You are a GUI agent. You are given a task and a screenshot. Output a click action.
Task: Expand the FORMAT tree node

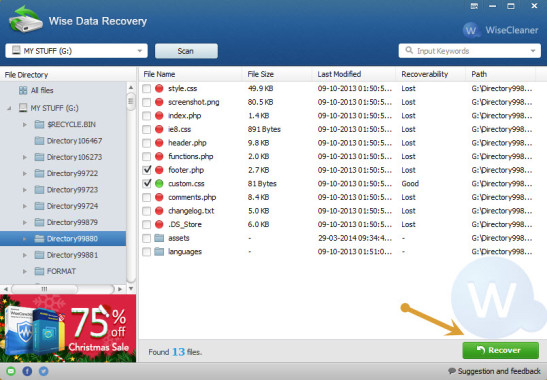tap(25, 271)
